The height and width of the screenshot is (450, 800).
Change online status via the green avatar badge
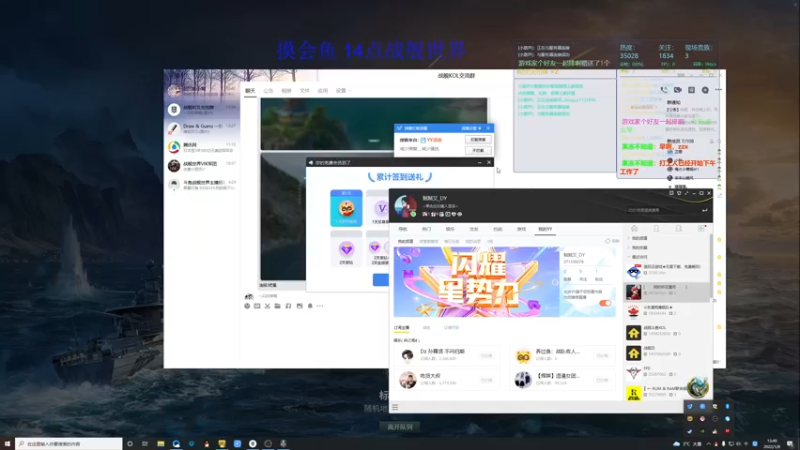[413, 214]
